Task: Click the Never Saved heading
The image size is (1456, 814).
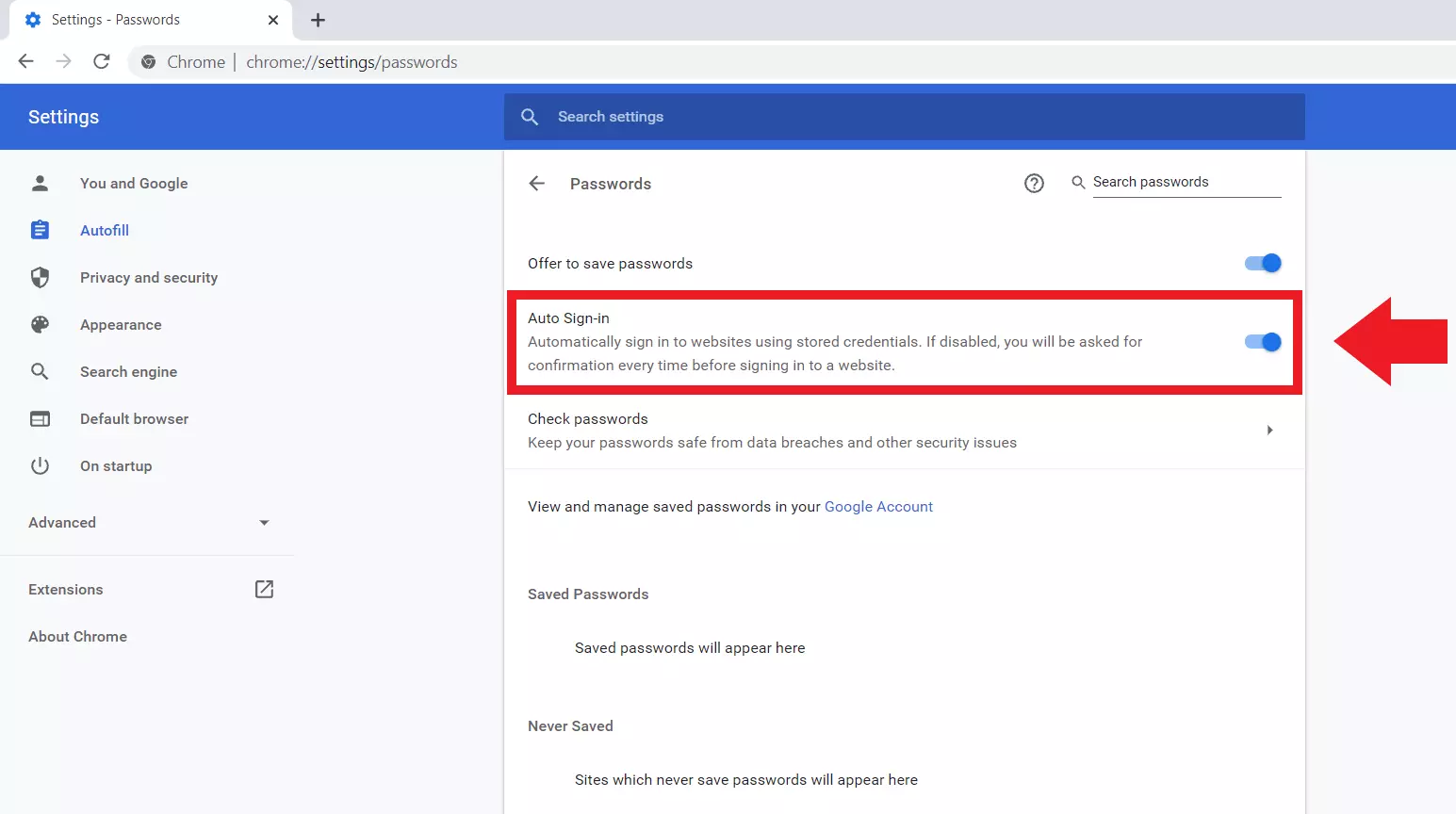Action: tap(570, 725)
